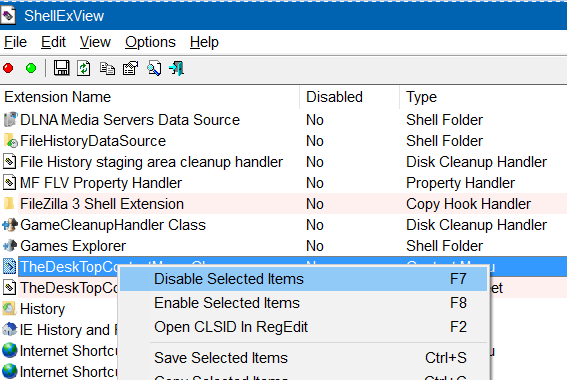This screenshot has height=380, width=567.
Task: Click the first Internet Shortcut globe icon
Action: [x=9, y=350]
